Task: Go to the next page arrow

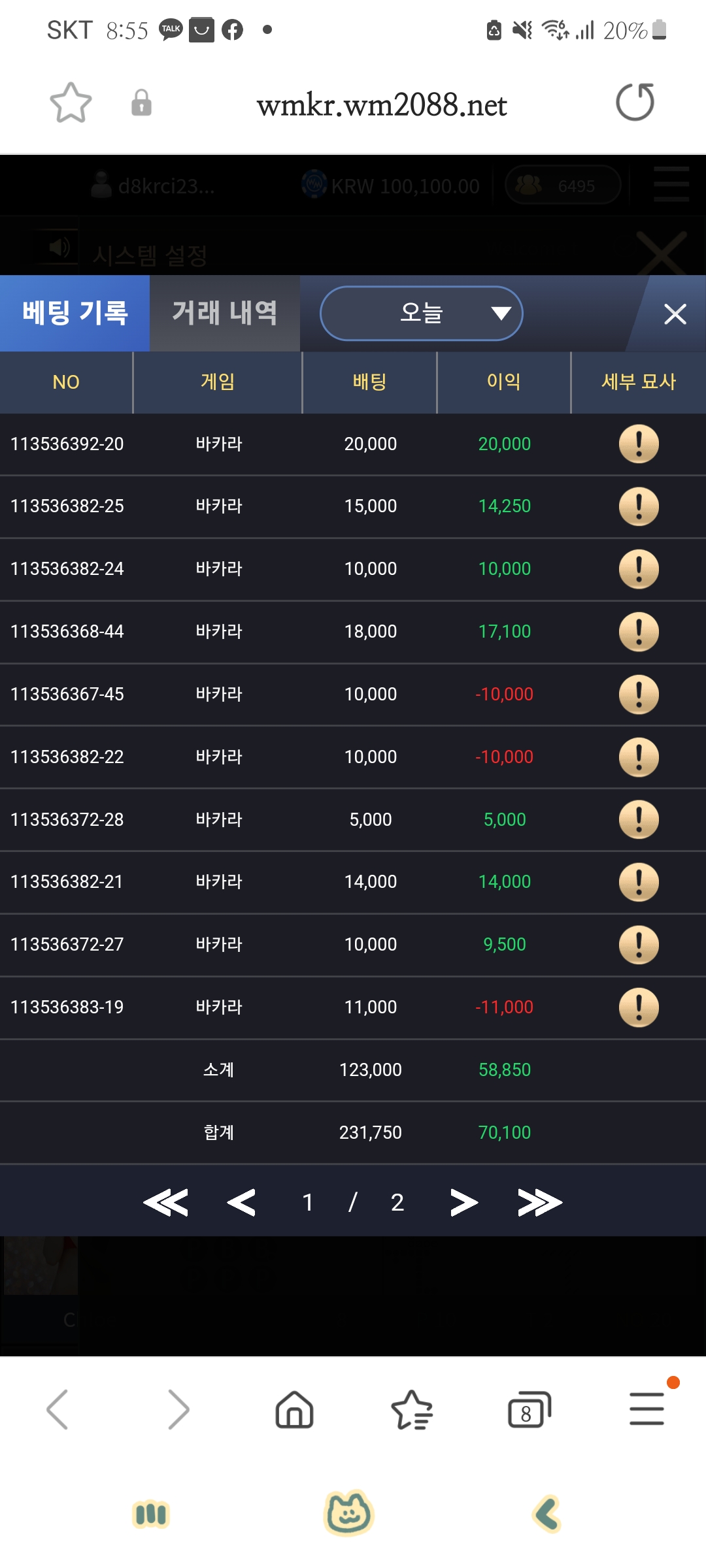Action: 464,1202
